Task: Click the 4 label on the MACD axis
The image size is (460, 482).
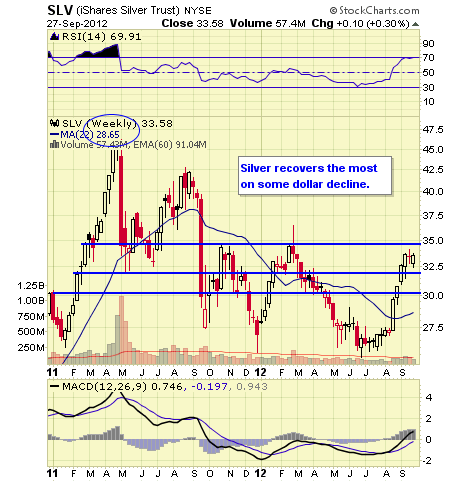Action: [x=429, y=398]
